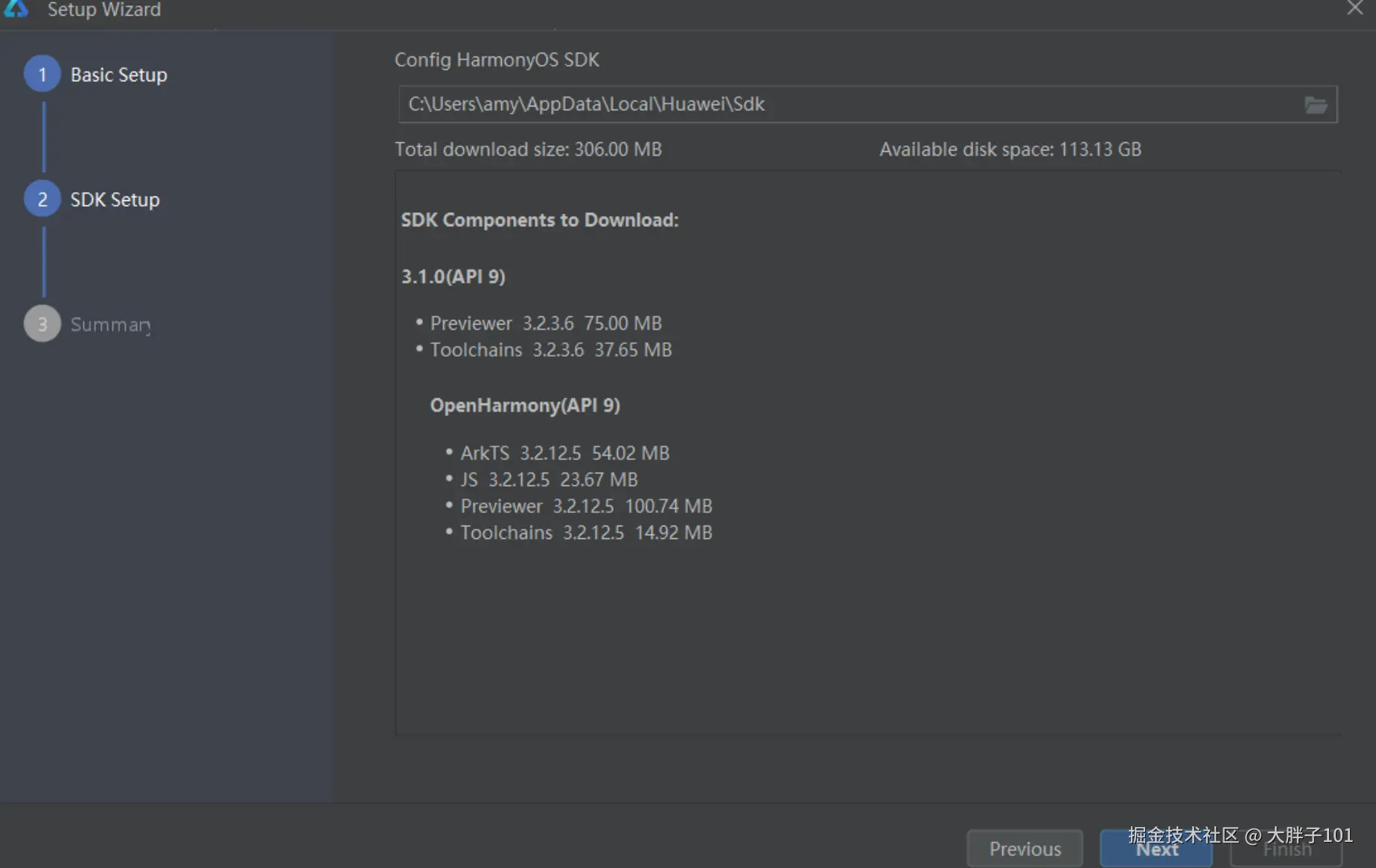Click 'Previewer 3.2.3.6 75.00 MB' row

pyautogui.click(x=546, y=324)
